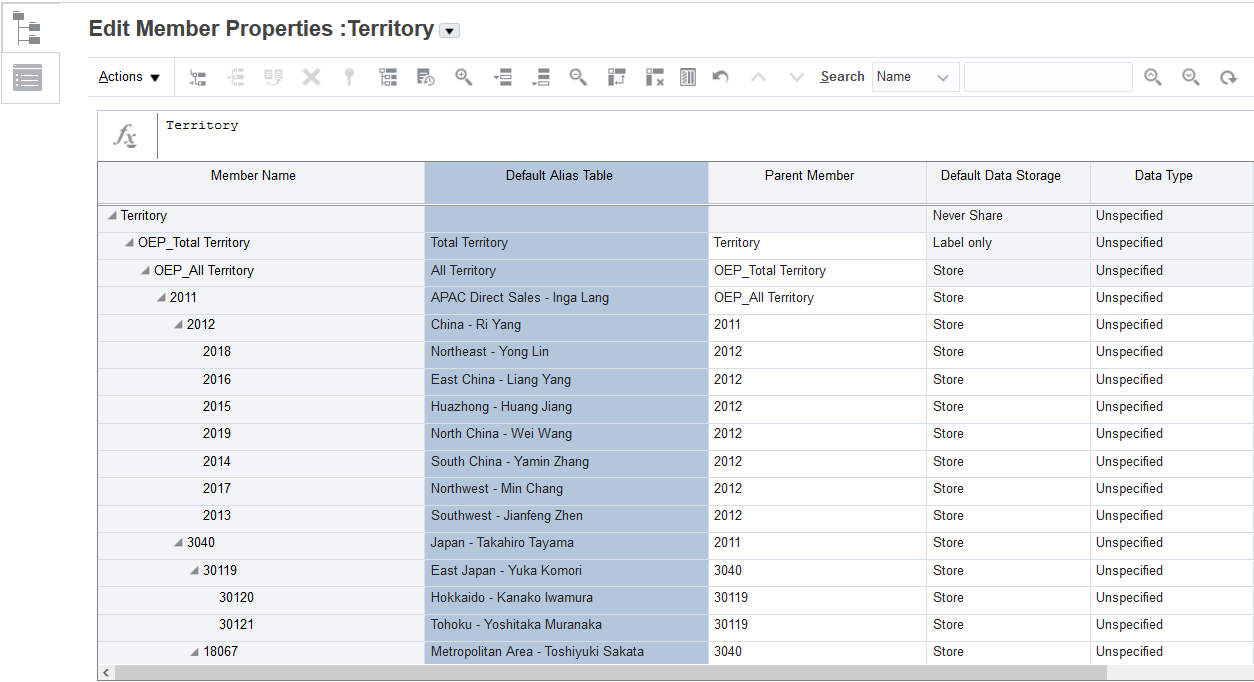This screenshot has width=1254, height=682.
Task: Click inside the search input field
Action: coord(1048,76)
